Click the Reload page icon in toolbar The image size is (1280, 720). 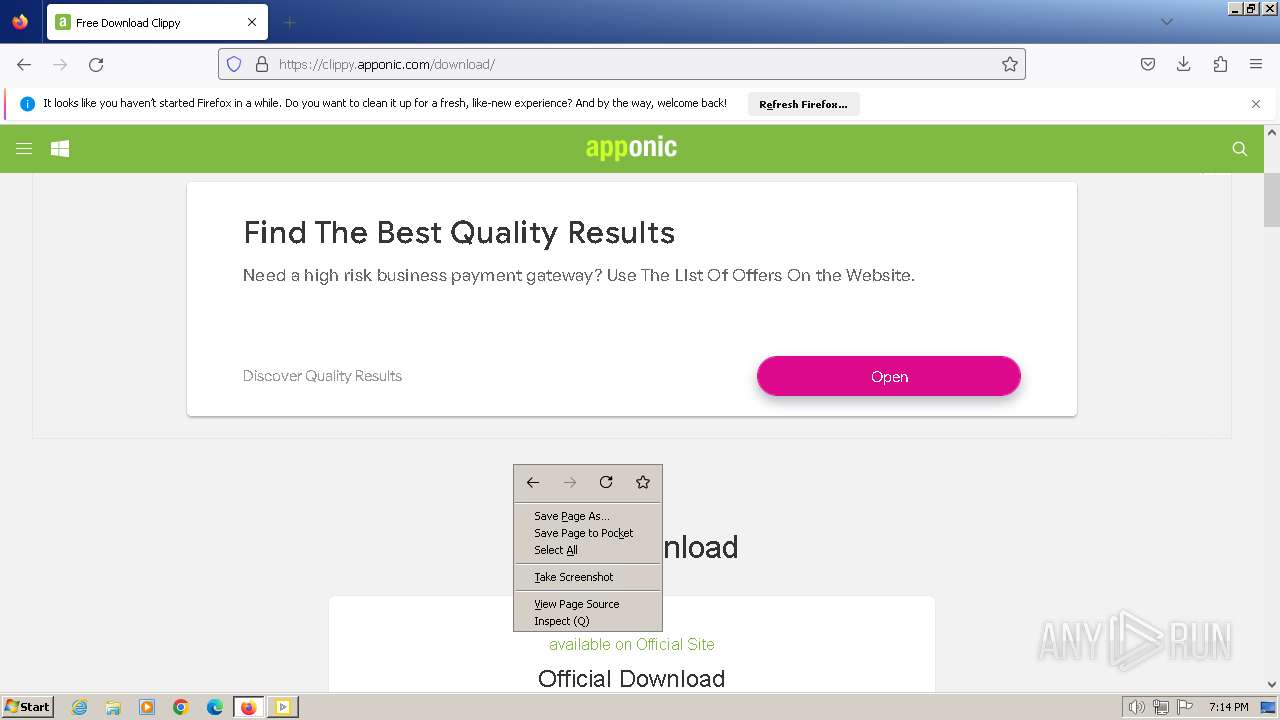[x=96, y=64]
